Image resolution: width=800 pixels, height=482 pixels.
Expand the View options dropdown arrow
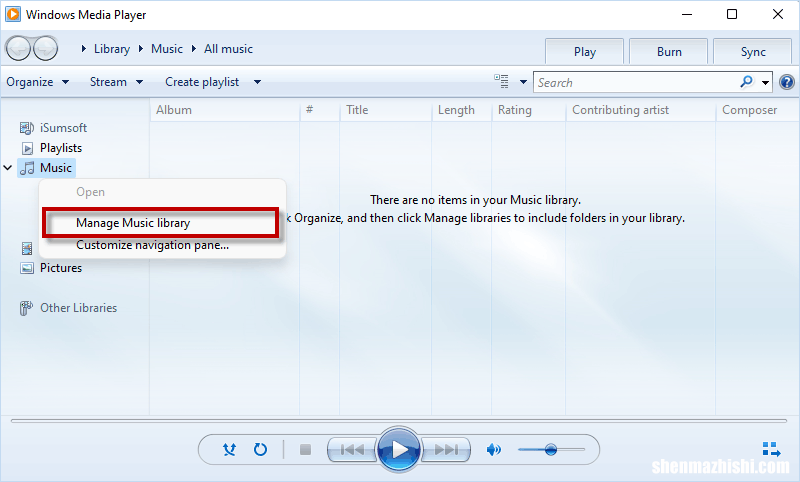523,82
